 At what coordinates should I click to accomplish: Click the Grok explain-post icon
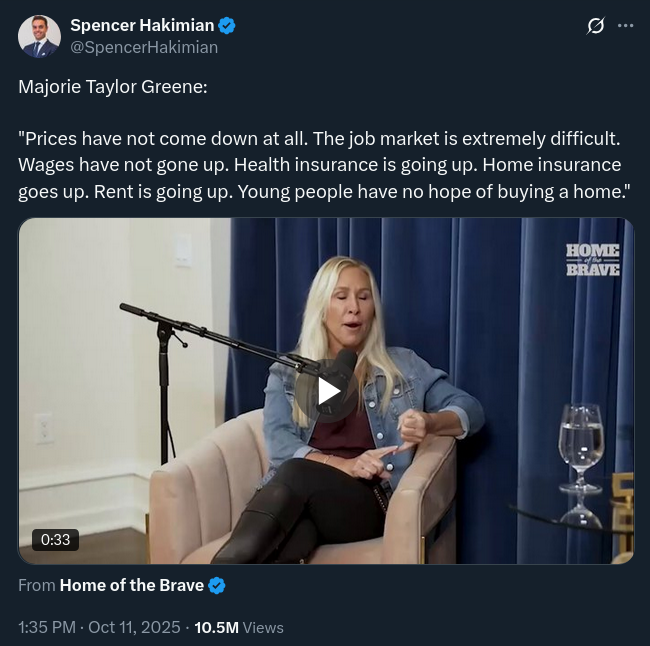(x=596, y=26)
